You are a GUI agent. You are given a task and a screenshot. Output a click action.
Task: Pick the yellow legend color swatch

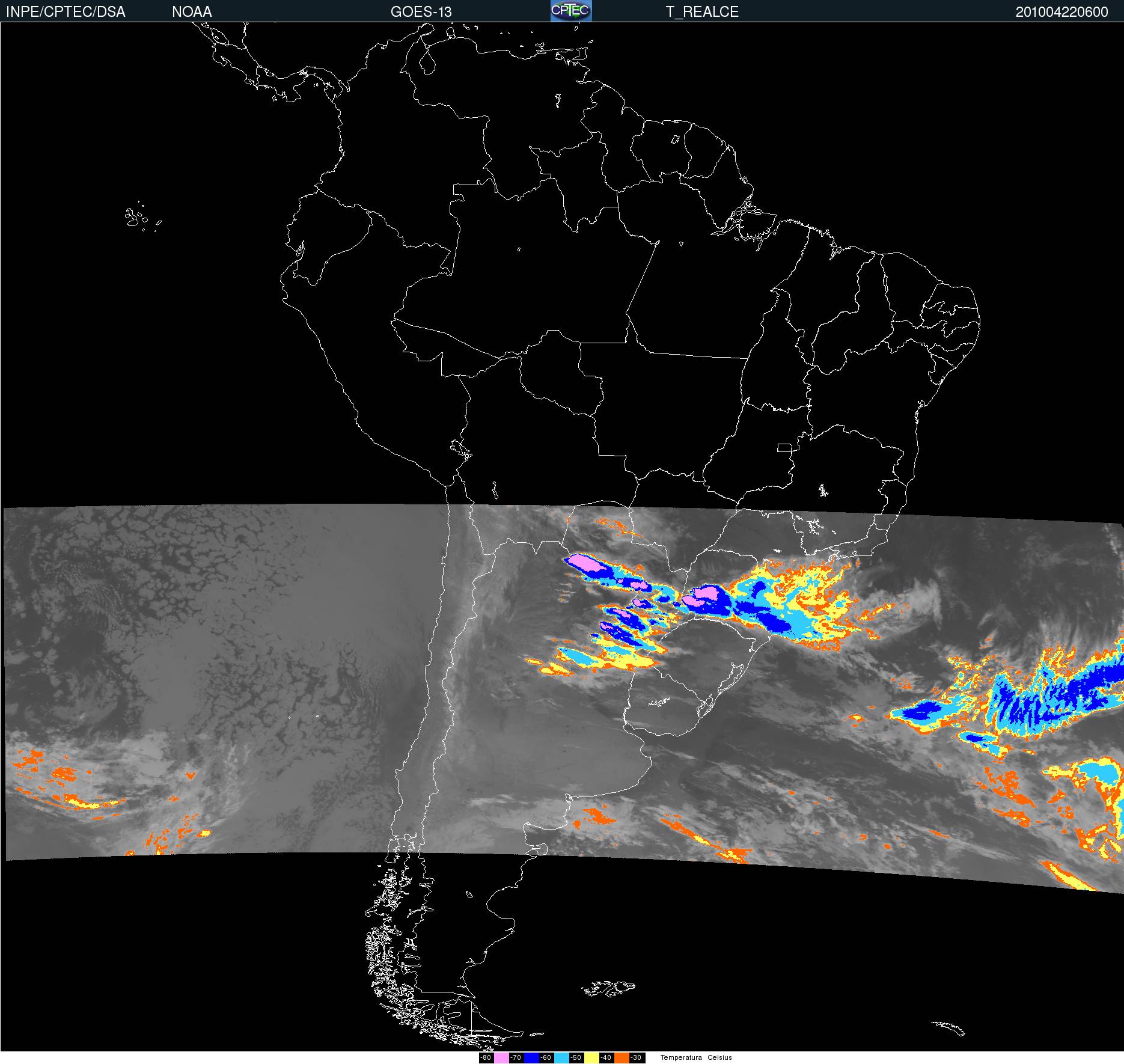pos(591,1058)
